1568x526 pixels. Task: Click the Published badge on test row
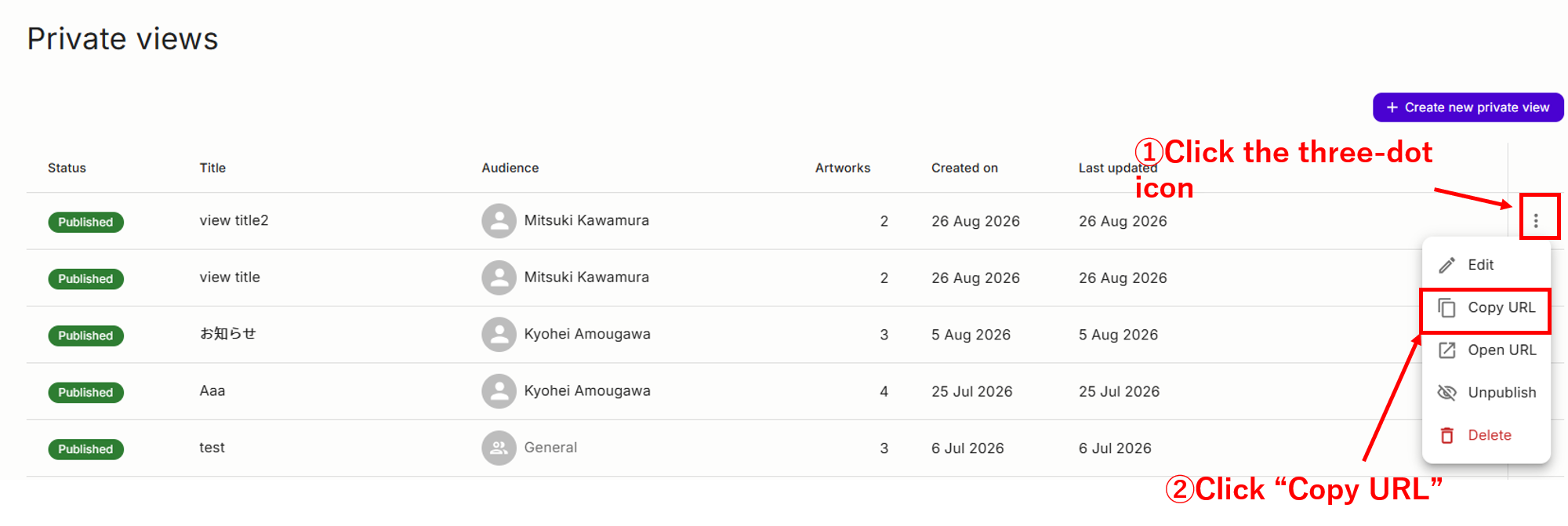pos(85,449)
